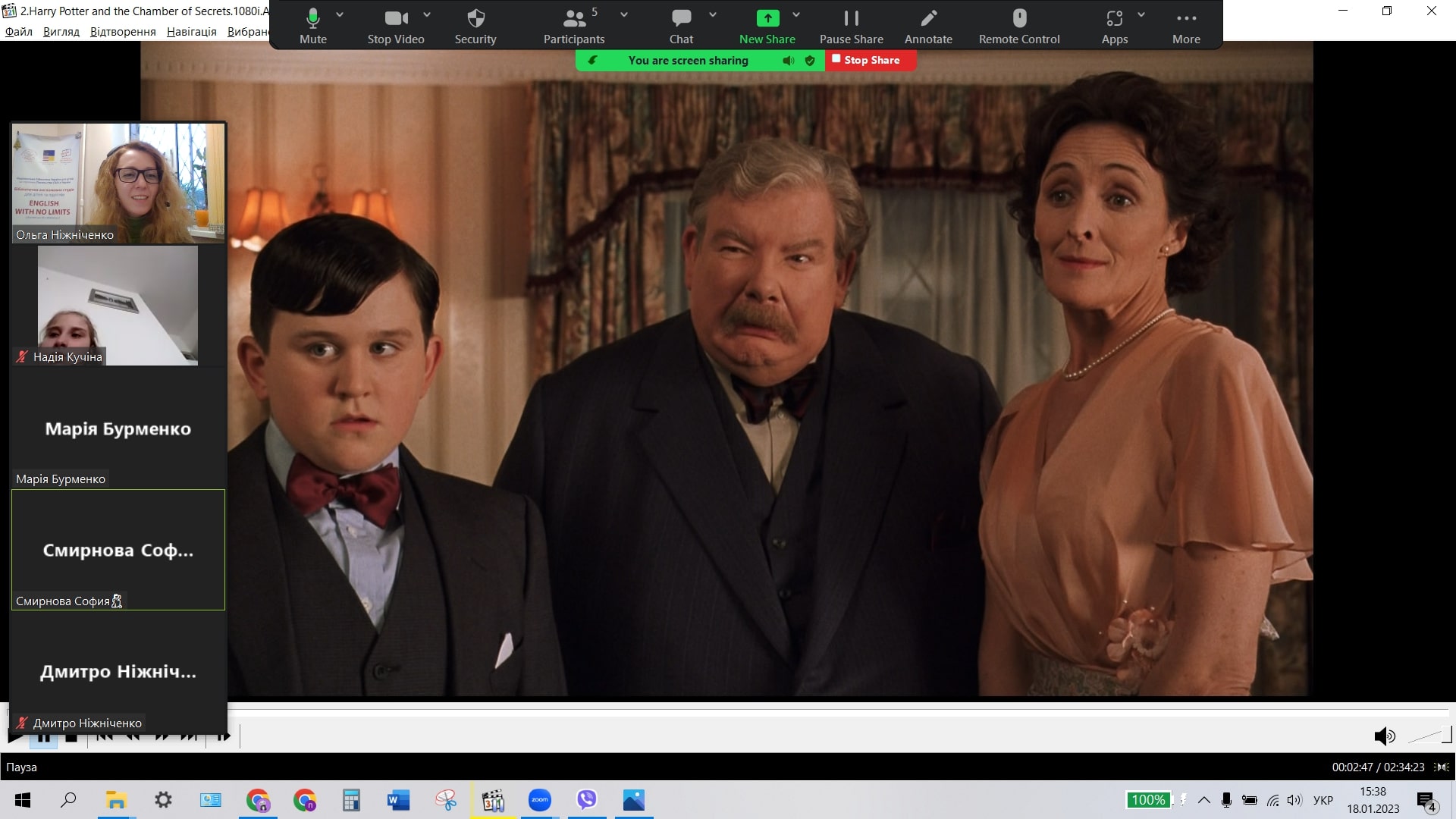Open the Participants panel

(x=574, y=27)
